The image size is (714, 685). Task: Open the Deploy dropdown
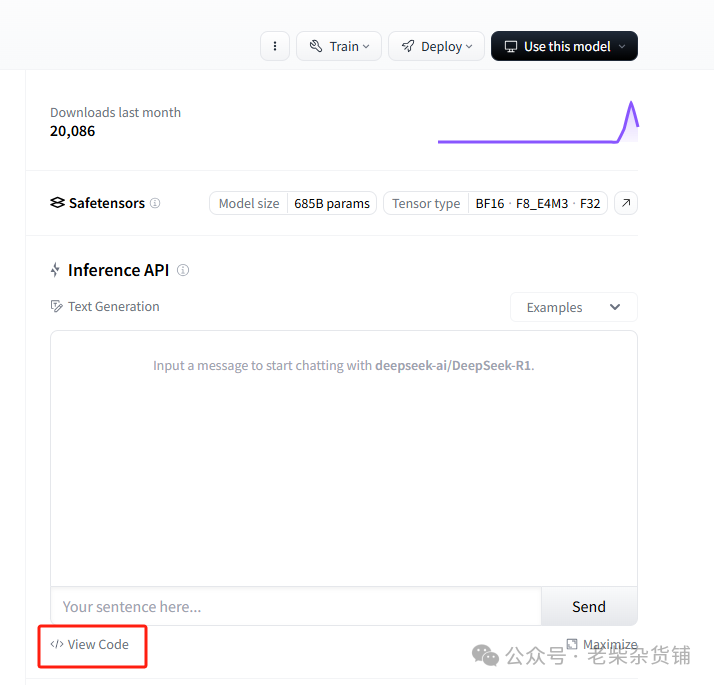tap(436, 46)
